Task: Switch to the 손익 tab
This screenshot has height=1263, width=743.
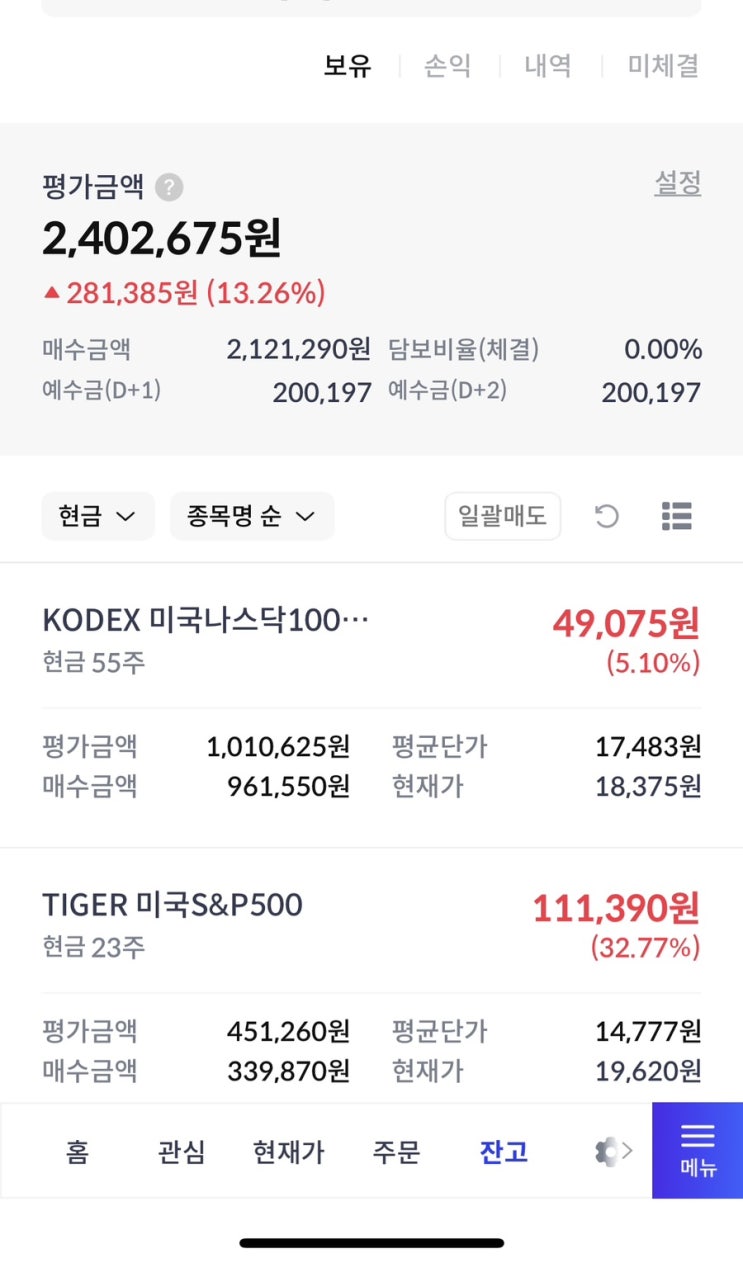Action: 447,67
